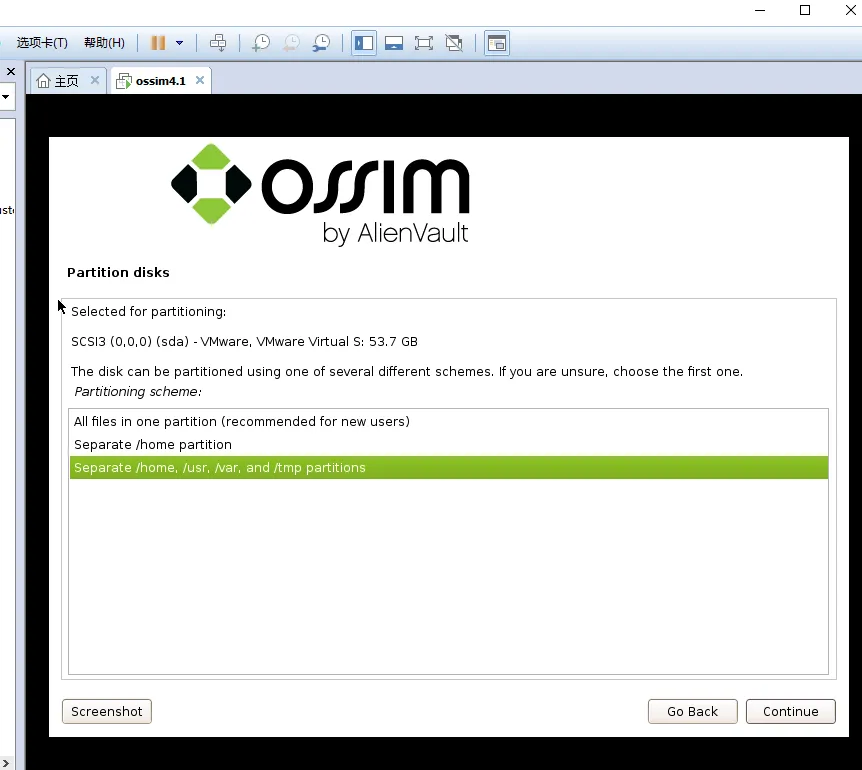The image size is (862, 770).
Task: Open console view settings icon
Action: (497, 43)
